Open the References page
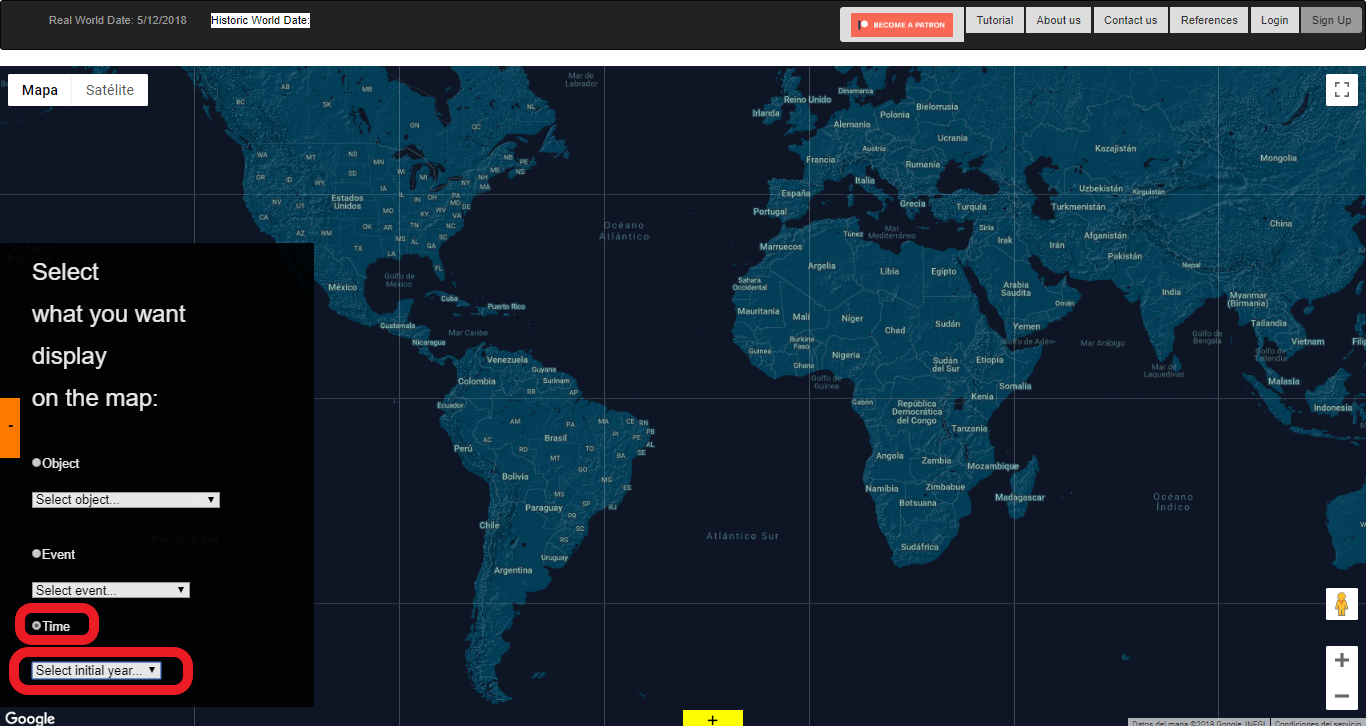 pos(1209,20)
